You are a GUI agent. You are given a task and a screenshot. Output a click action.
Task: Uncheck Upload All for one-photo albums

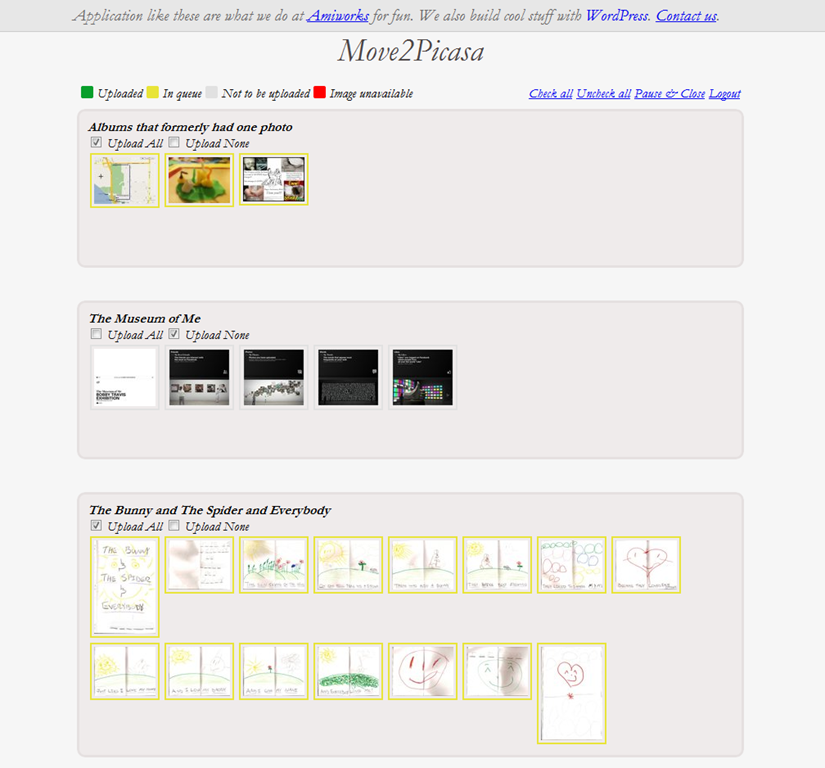[97, 143]
